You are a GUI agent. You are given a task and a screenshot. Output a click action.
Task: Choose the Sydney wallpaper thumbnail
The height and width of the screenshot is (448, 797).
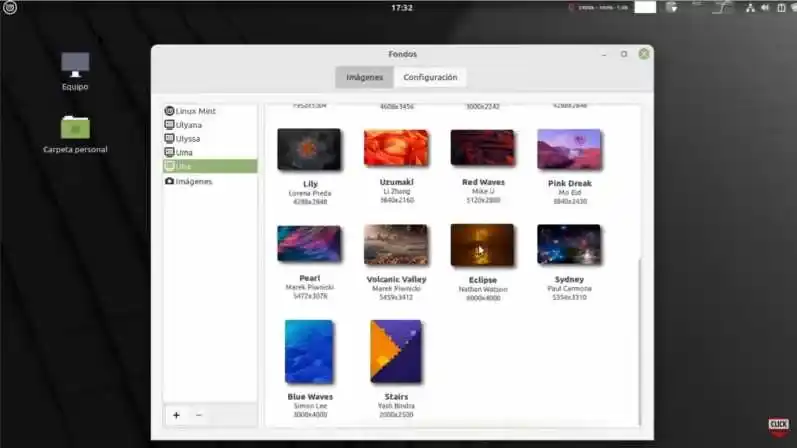(x=569, y=245)
